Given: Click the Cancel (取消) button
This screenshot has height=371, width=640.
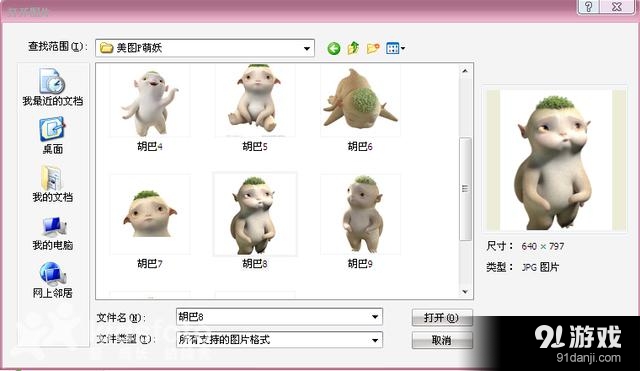Looking at the screenshot, I should click(x=442, y=340).
